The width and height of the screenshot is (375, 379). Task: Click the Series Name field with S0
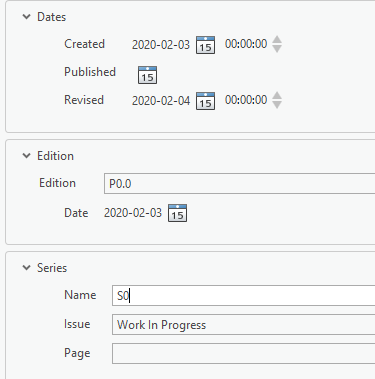point(243,295)
